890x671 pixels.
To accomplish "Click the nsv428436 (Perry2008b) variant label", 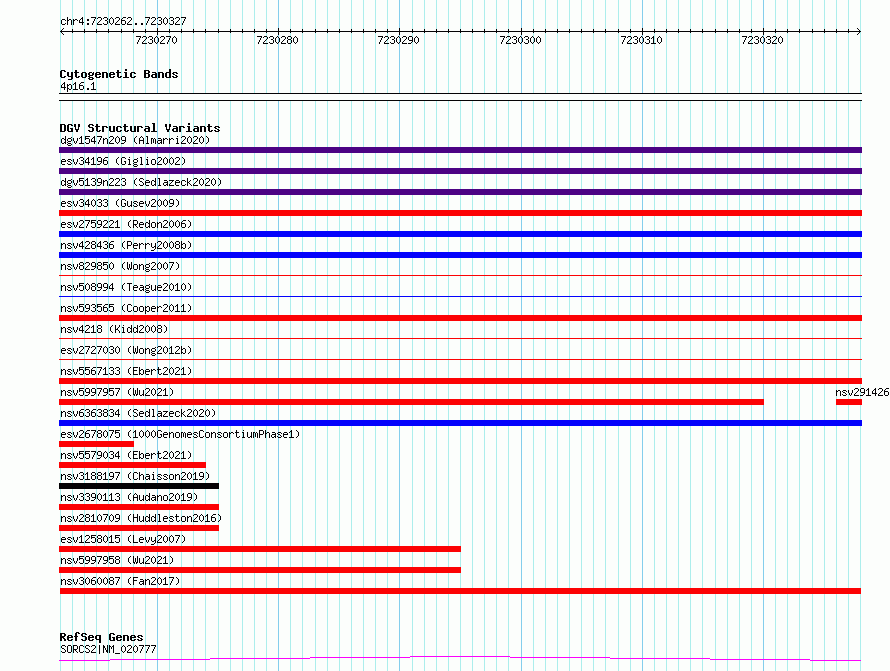I will pos(126,245).
